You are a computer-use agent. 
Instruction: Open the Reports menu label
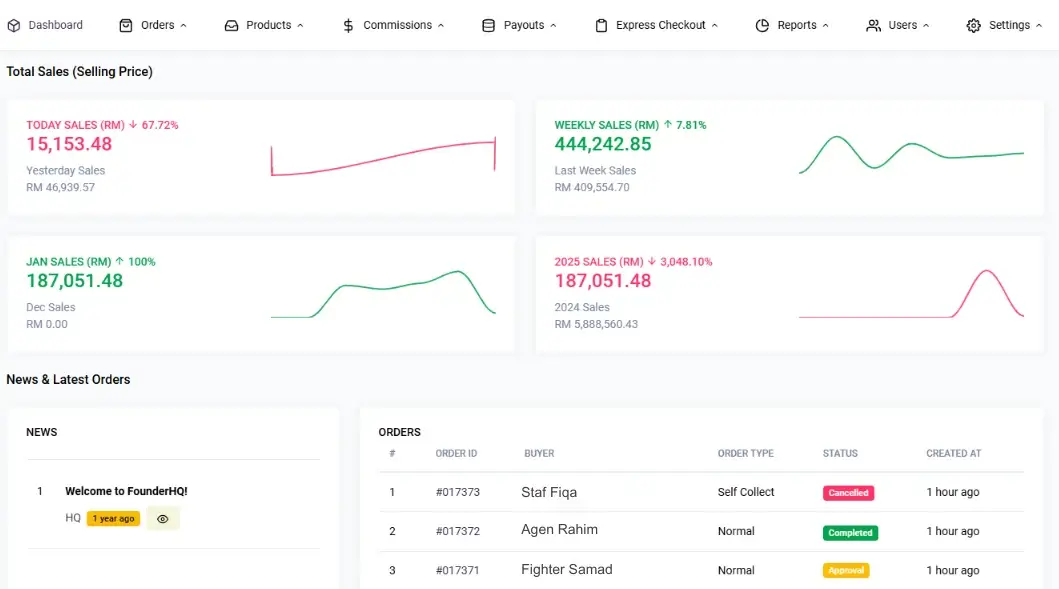coord(797,25)
